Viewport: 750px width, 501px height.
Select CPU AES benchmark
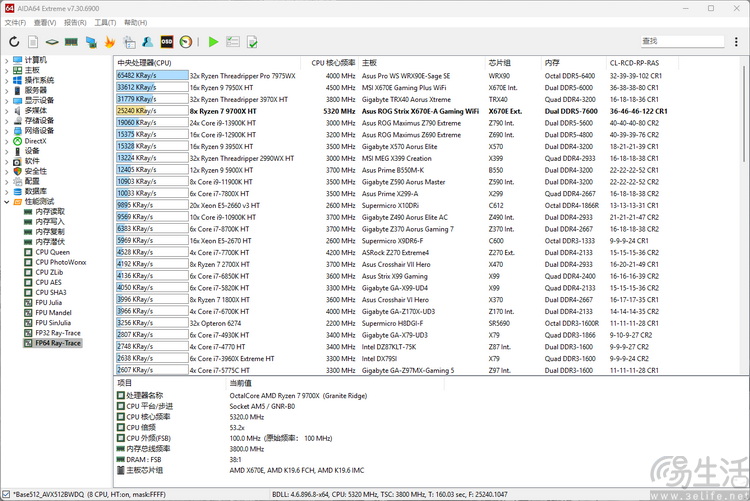(48, 282)
